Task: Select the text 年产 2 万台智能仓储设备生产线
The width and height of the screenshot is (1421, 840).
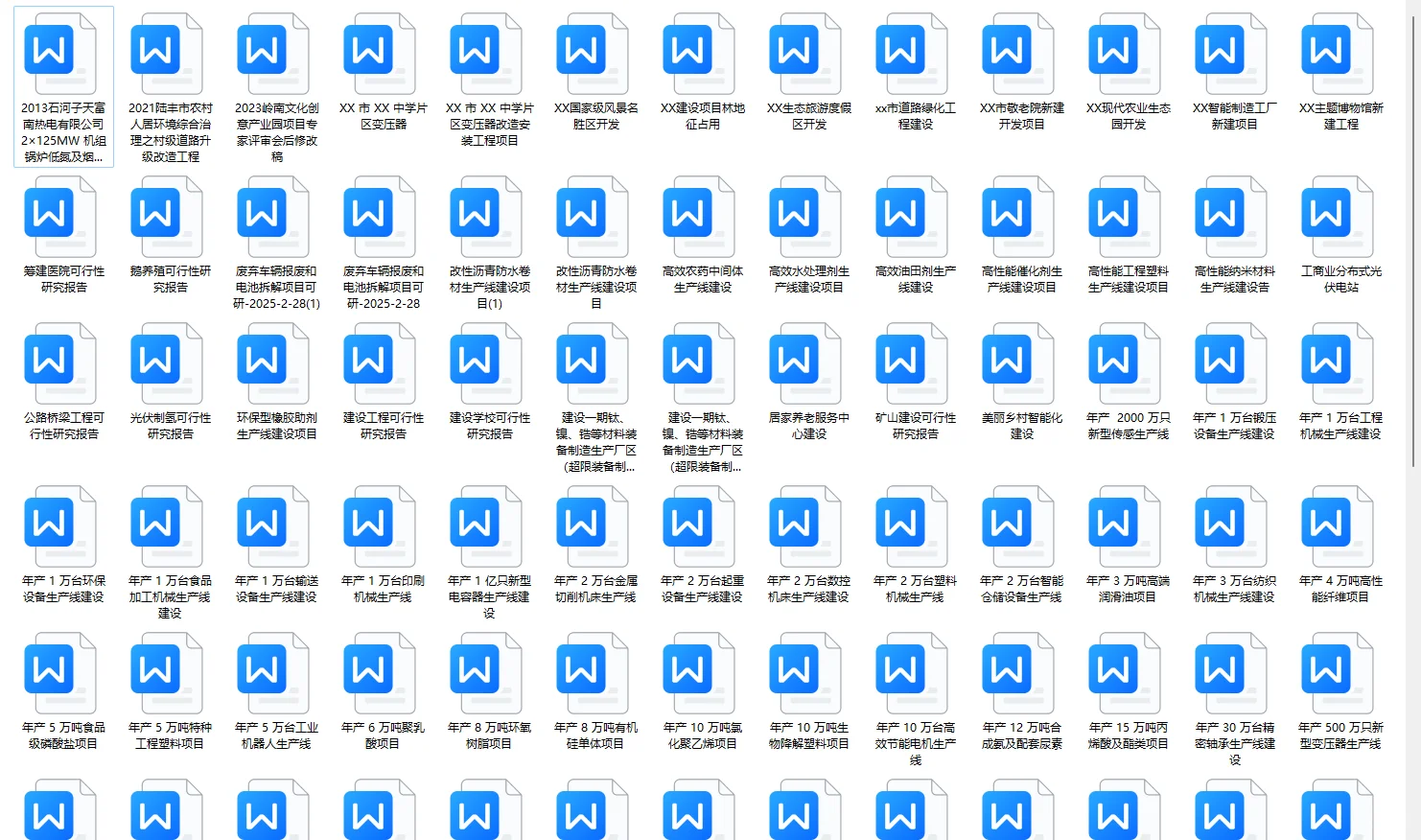Action: click(x=1022, y=589)
